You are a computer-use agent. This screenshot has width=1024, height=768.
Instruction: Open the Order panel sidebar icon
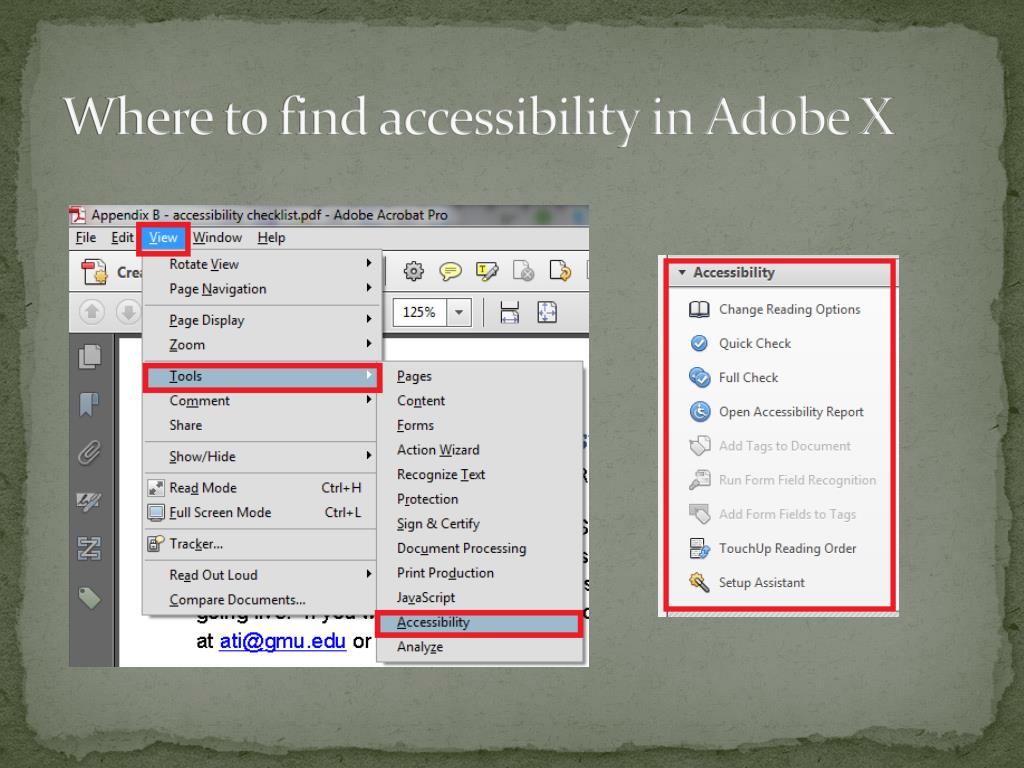pos(89,549)
